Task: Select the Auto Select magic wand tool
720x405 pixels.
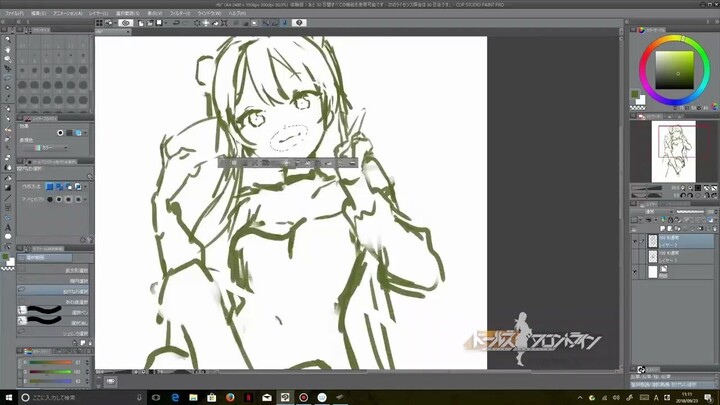Action: (x=8, y=88)
